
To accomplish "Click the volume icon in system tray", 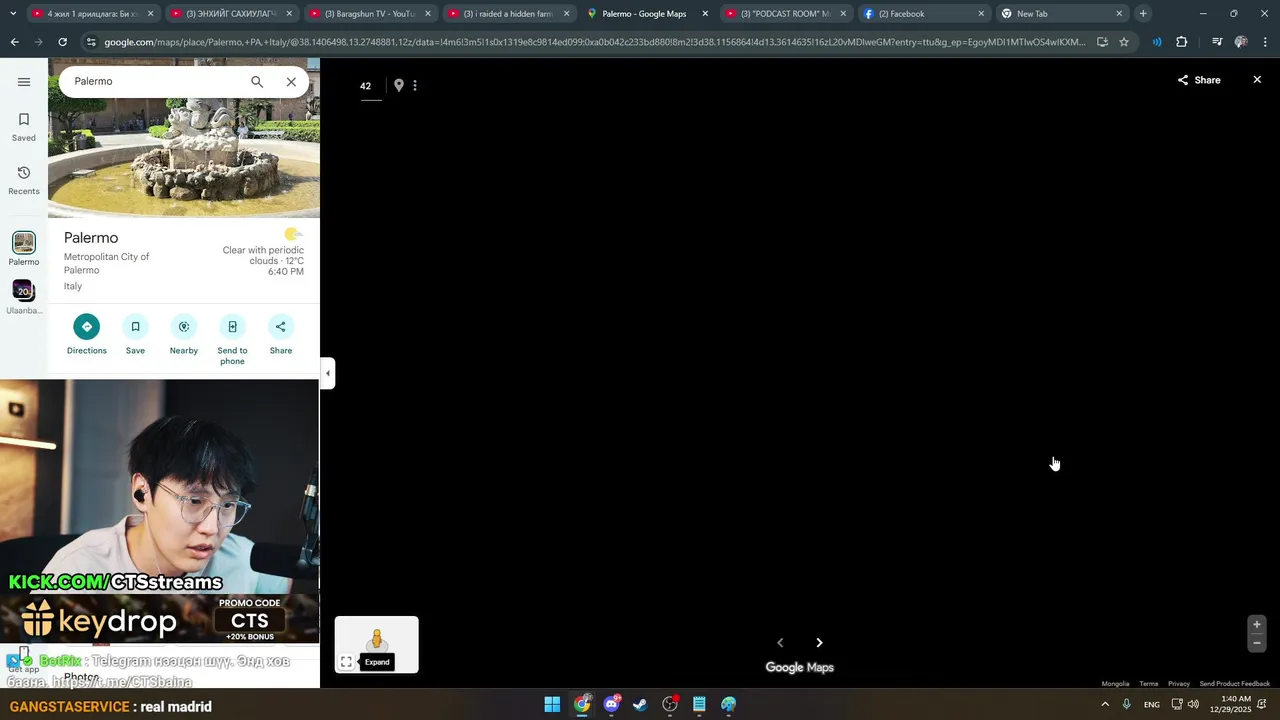I will point(1193,705).
